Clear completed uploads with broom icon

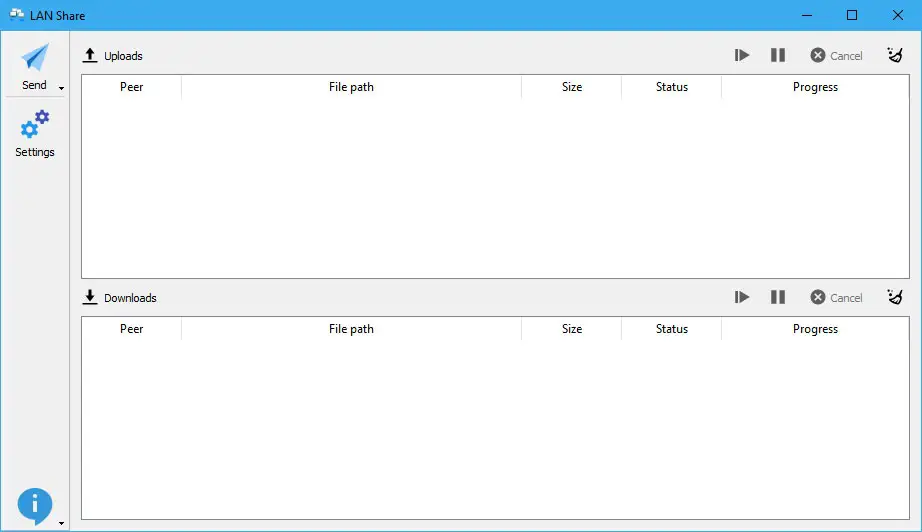pos(894,55)
